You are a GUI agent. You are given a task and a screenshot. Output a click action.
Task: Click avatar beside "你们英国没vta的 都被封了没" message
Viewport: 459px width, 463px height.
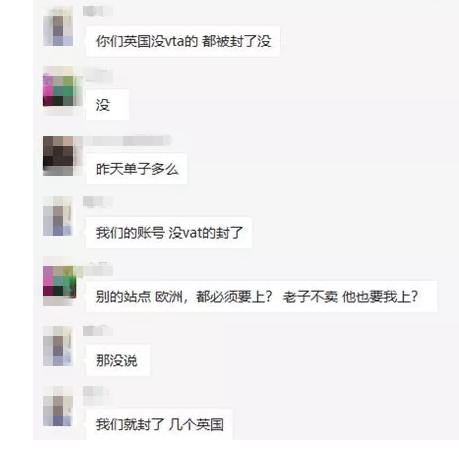click(58, 26)
